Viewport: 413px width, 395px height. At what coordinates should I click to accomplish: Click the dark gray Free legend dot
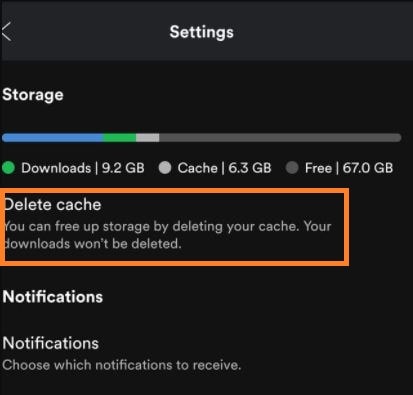click(x=292, y=168)
